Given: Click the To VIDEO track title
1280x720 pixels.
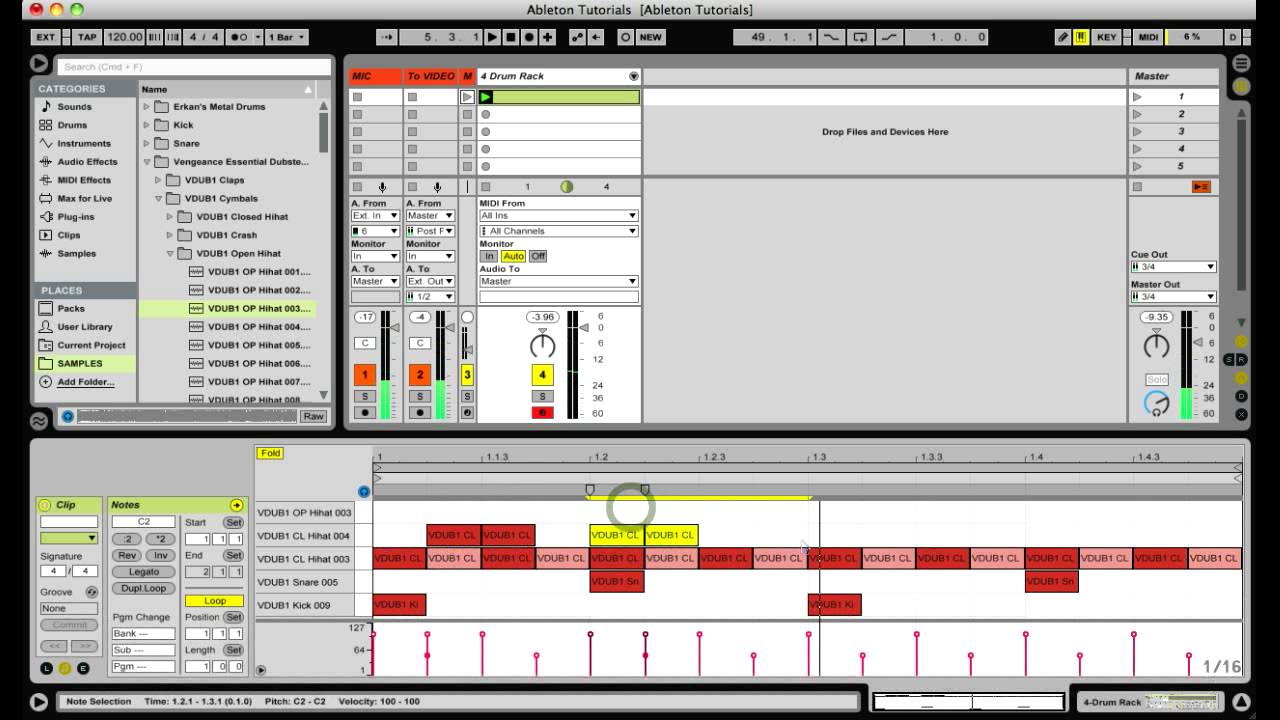Looking at the screenshot, I should pos(430,76).
